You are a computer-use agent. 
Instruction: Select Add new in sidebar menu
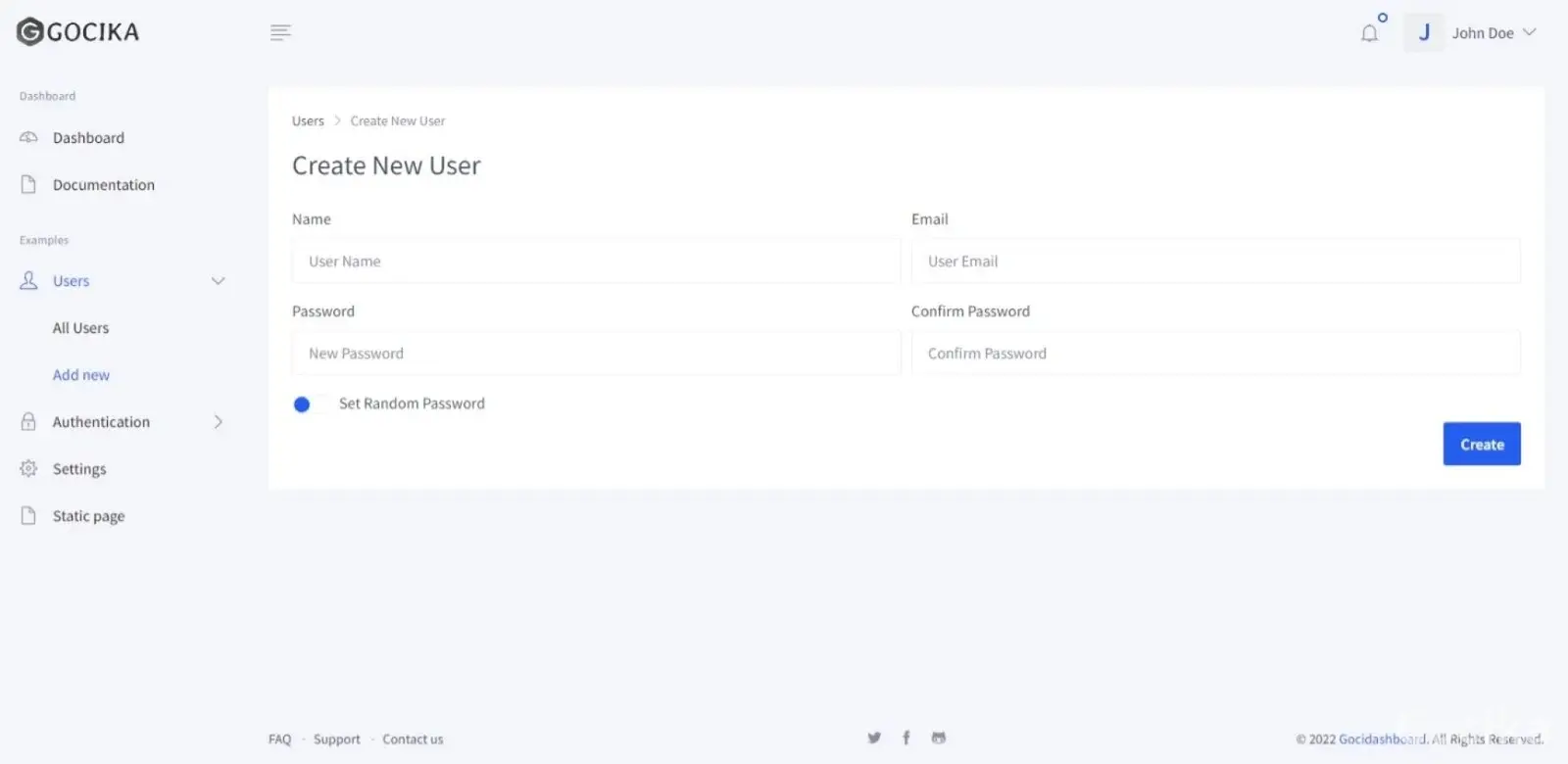[x=81, y=375]
